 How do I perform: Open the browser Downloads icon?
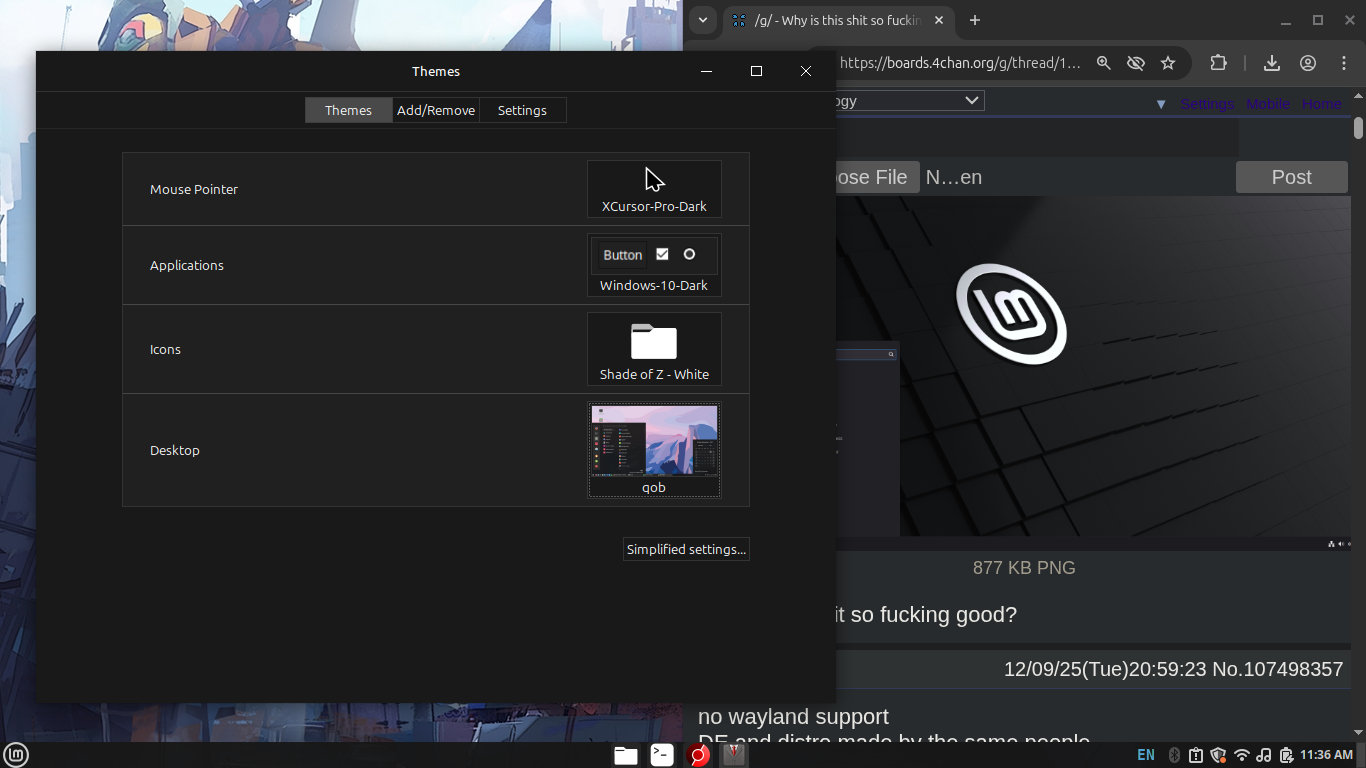pos(1272,63)
